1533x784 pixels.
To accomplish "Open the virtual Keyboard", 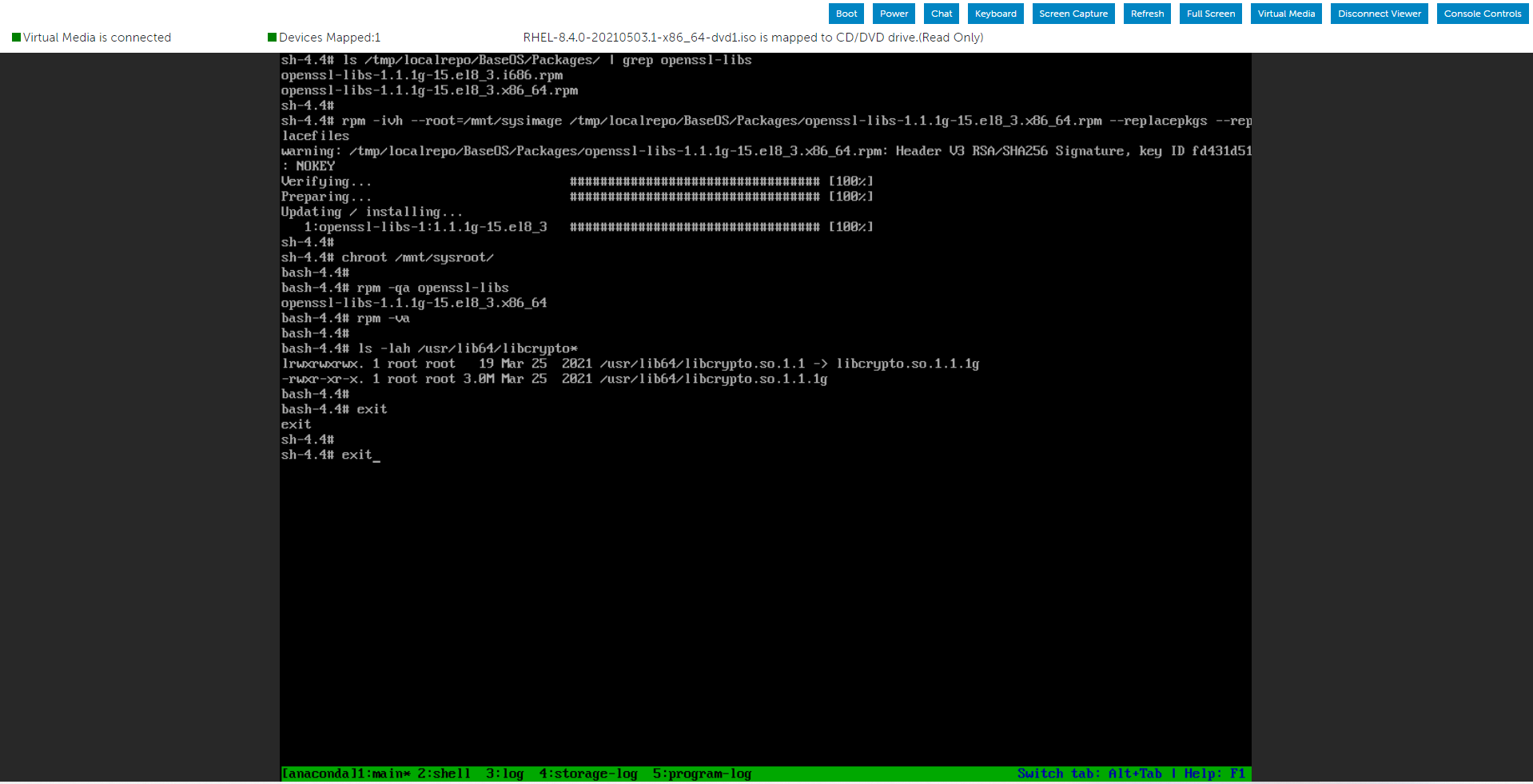I will 995,13.
